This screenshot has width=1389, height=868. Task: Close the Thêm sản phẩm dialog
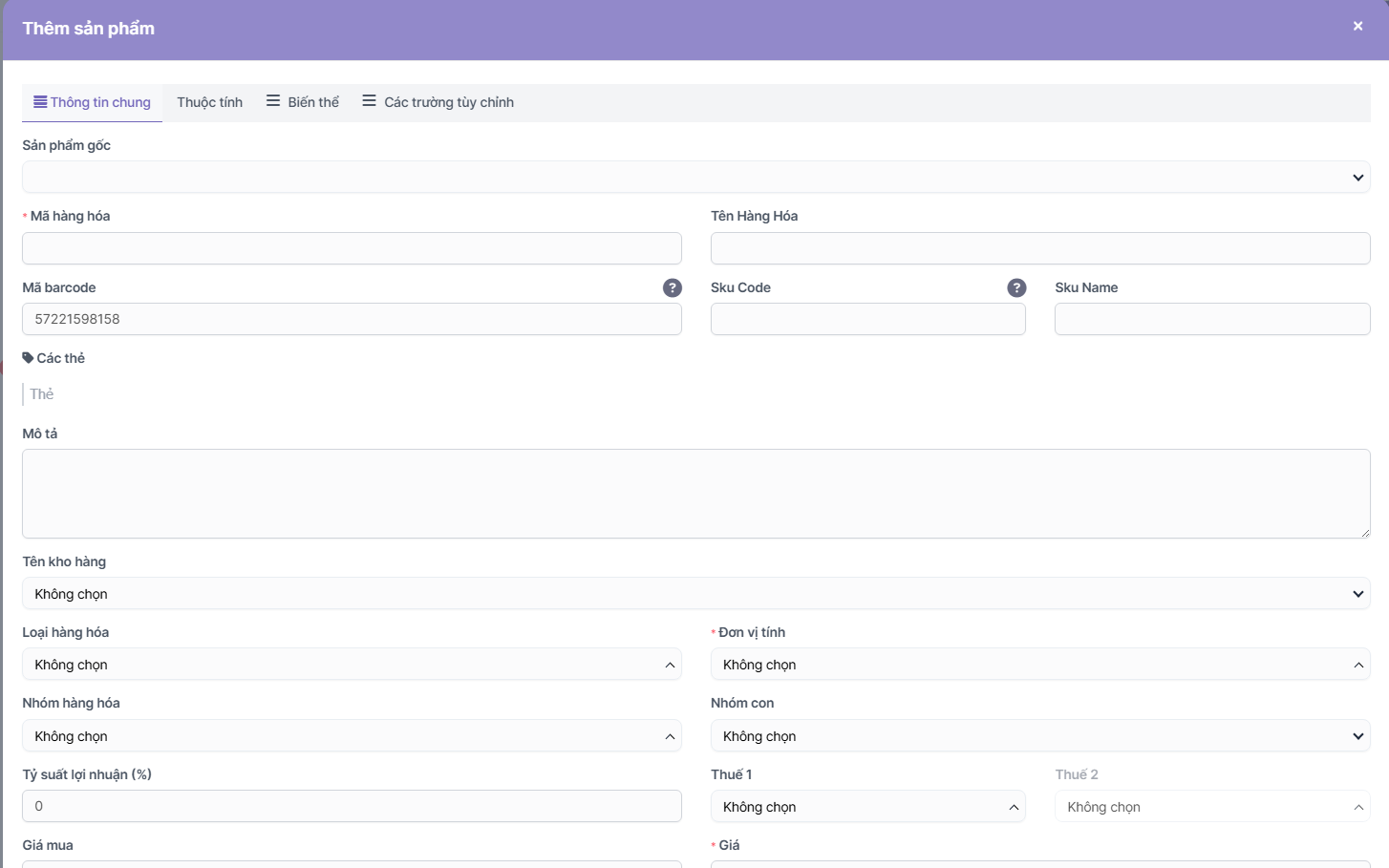point(1357,27)
